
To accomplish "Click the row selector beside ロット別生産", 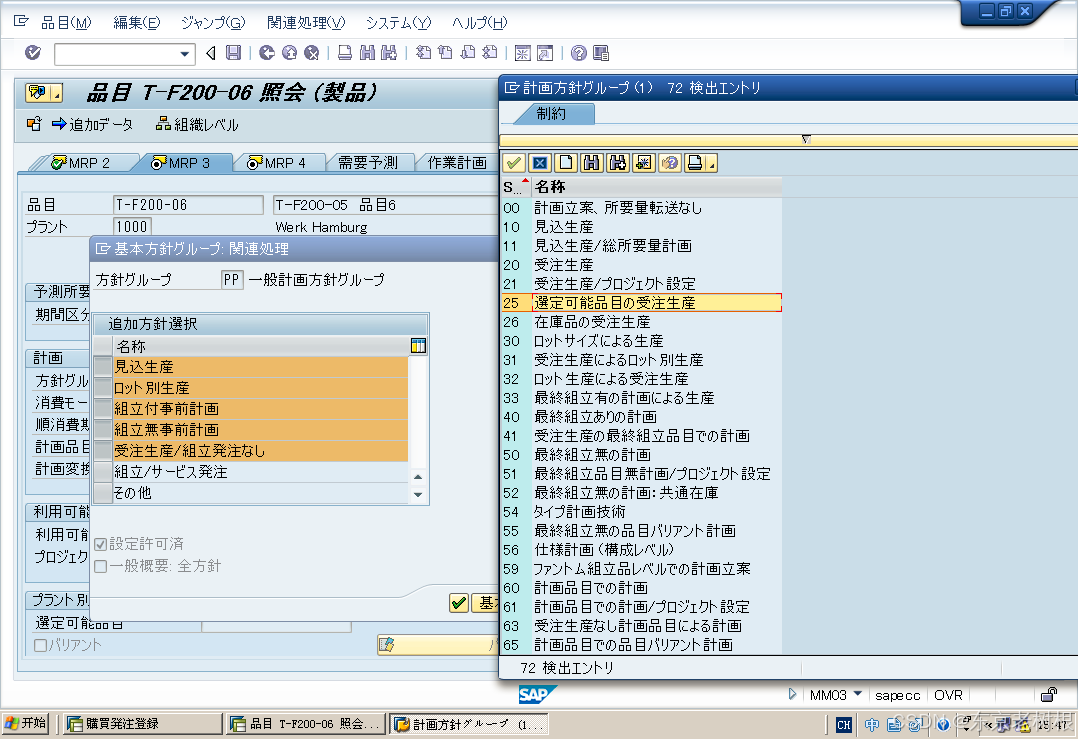I will [102, 388].
